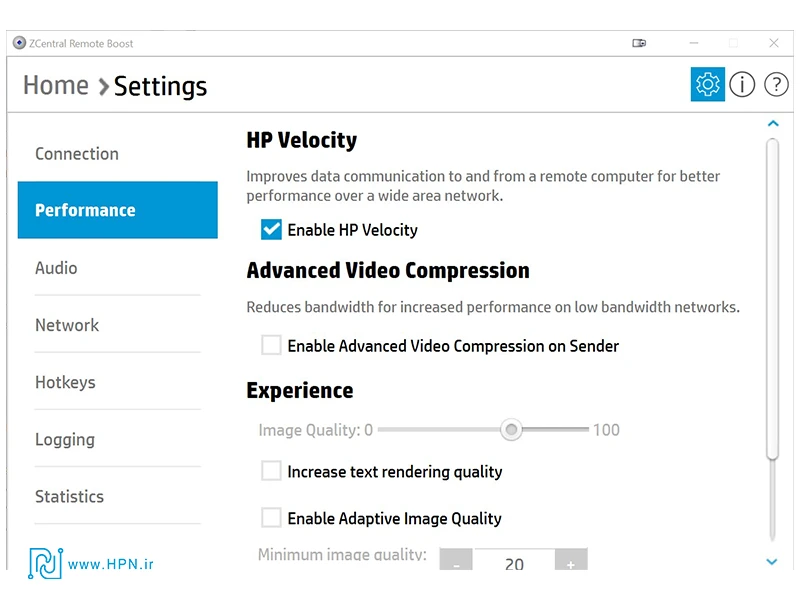Viewport: 800px width, 600px height.
Task: Toggle Enable Adaptive Image Quality checkbox
Action: (x=271, y=518)
